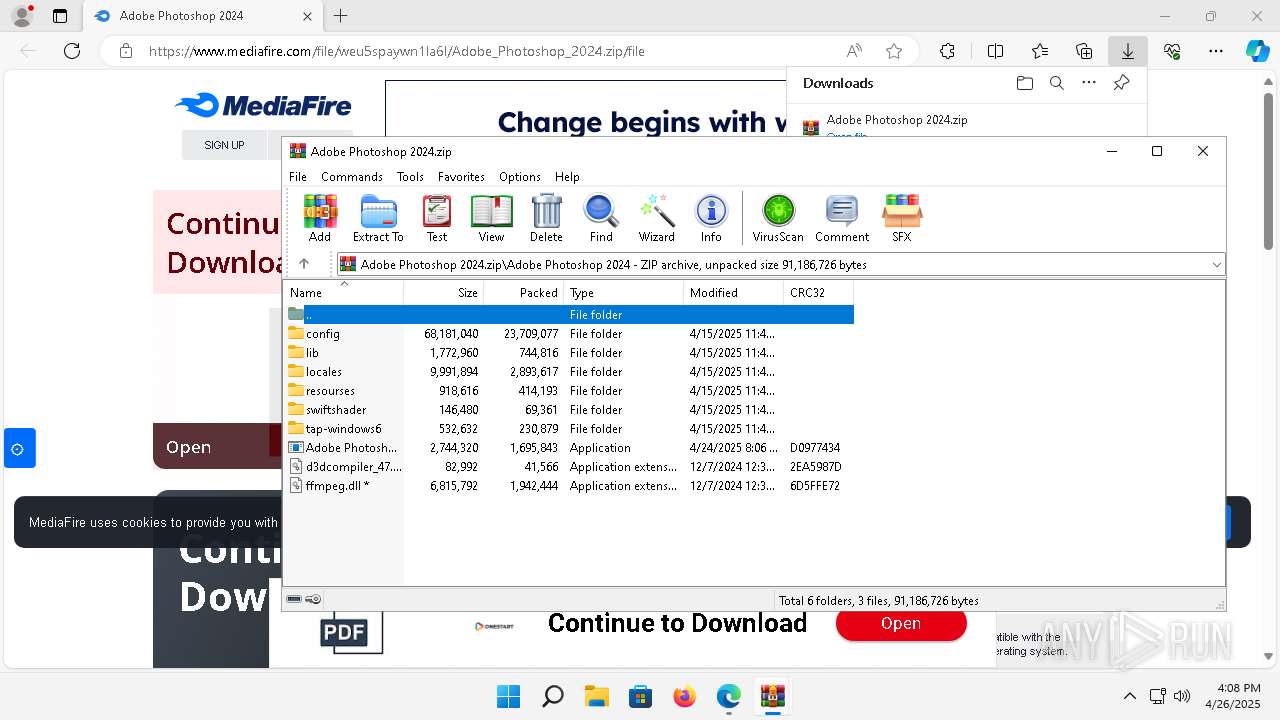Open the Help menu in WinRAR
Viewport: 1280px width, 720px height.
[x=567, y=176]
